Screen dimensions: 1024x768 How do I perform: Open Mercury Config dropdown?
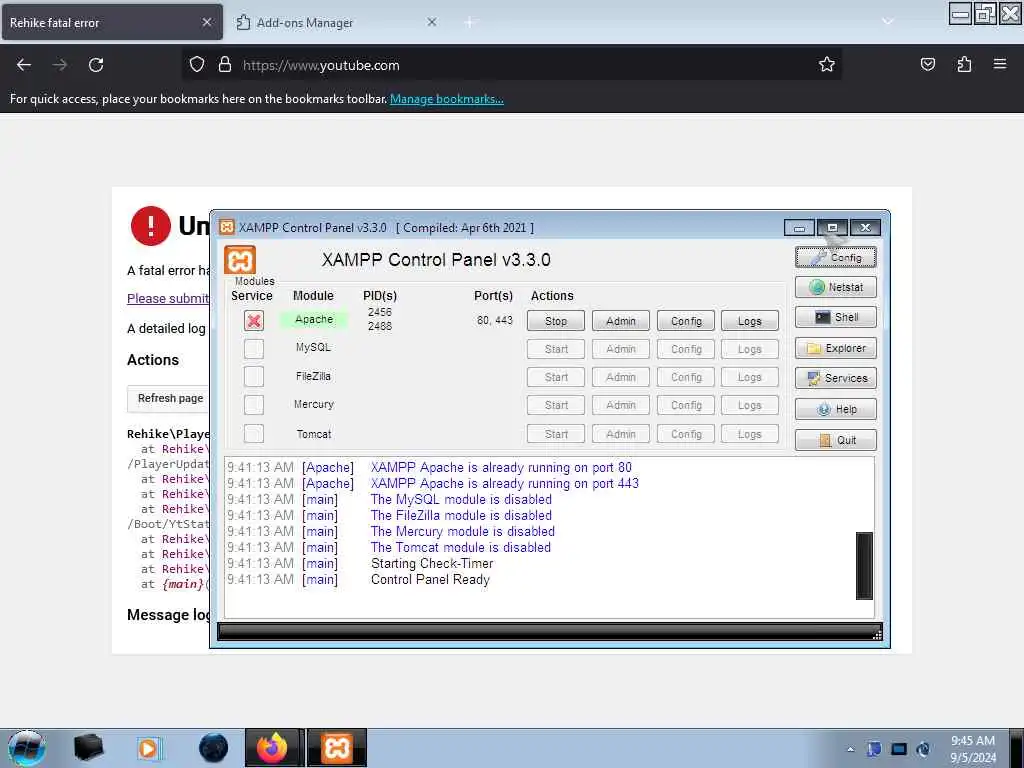tap(686, 405)
